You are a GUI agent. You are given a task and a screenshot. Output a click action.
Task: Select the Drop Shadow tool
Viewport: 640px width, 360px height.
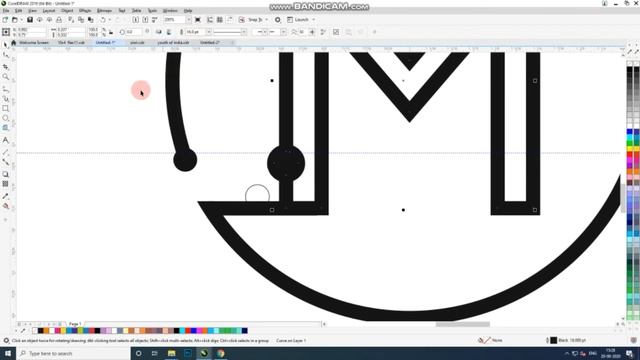pyautogui.click(x=6, y=174)
